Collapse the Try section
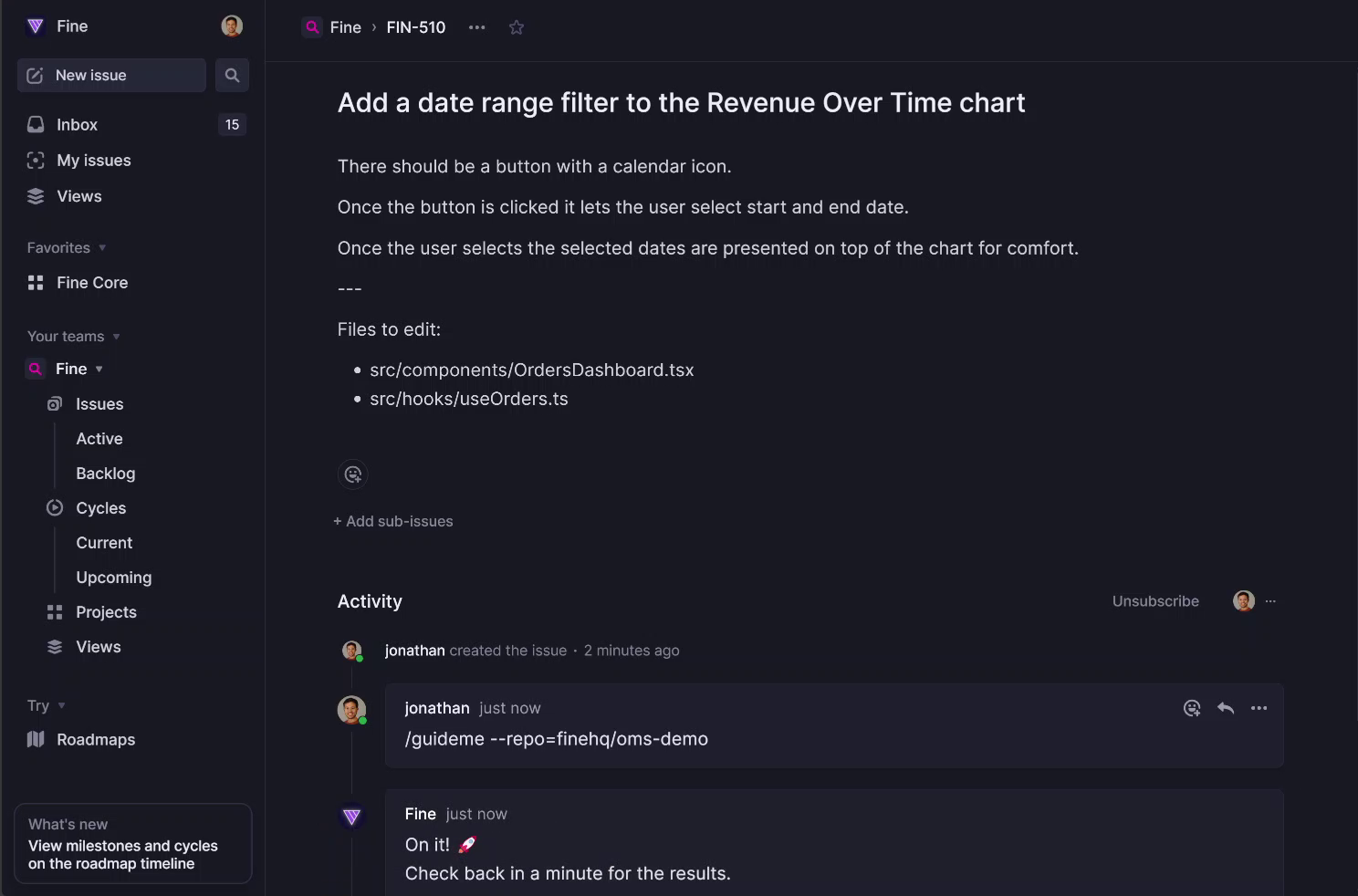1358x896 pixels. click(x=61, y=706)
